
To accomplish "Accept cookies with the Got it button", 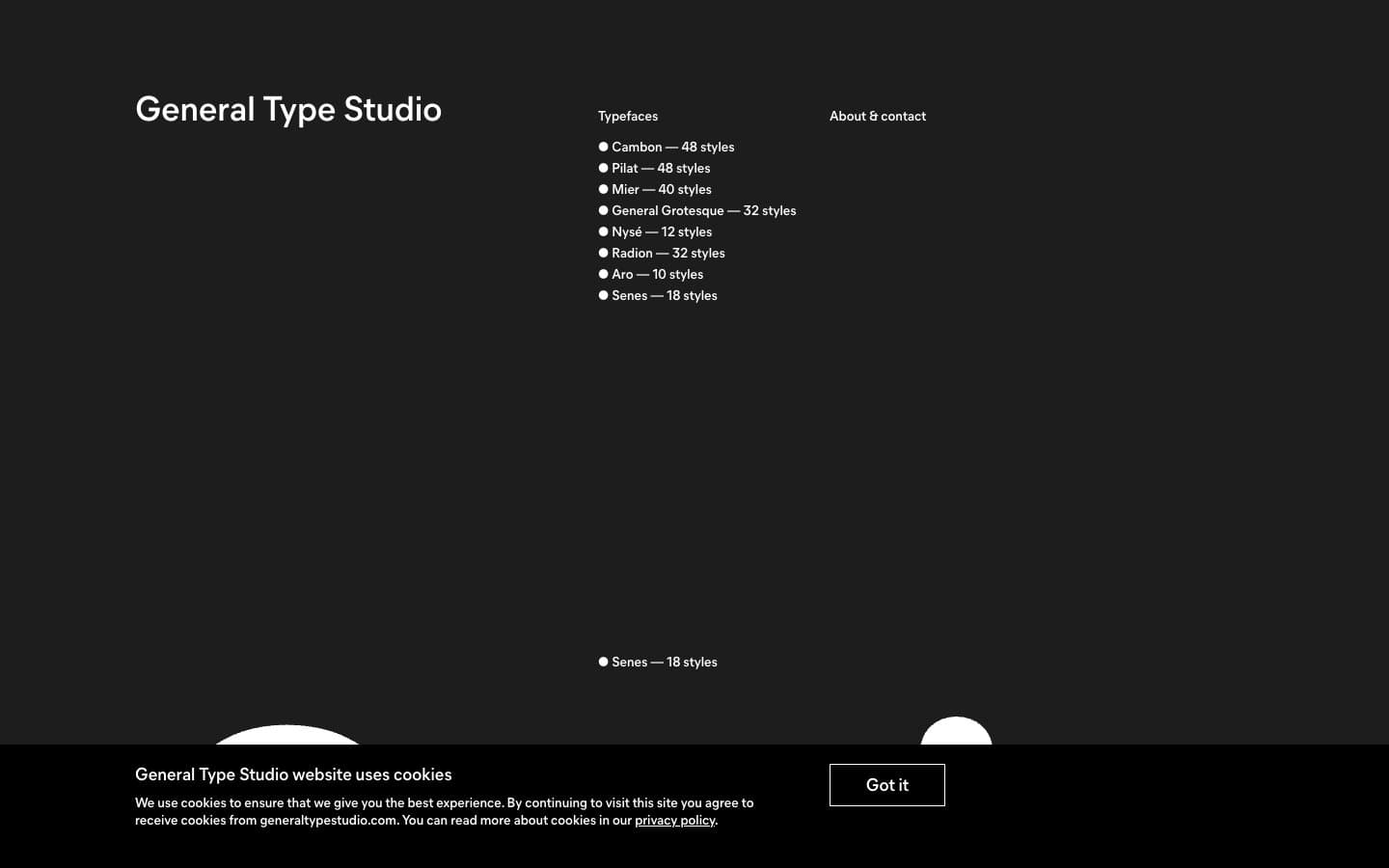I will pos(886,785).
